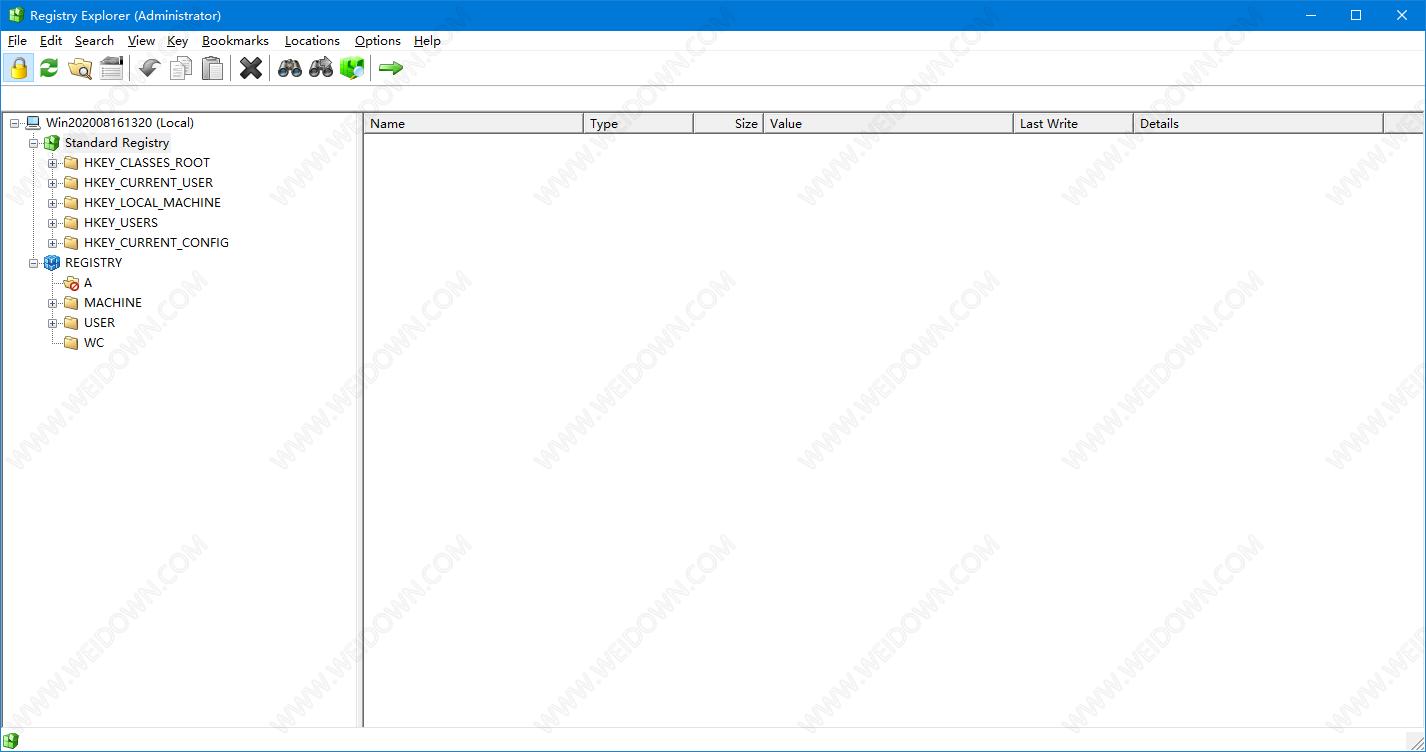Screen dimensions: 1426x752
Task: Collapse the Win202008161320 (Local) root node
Action: tap(15, 123)
